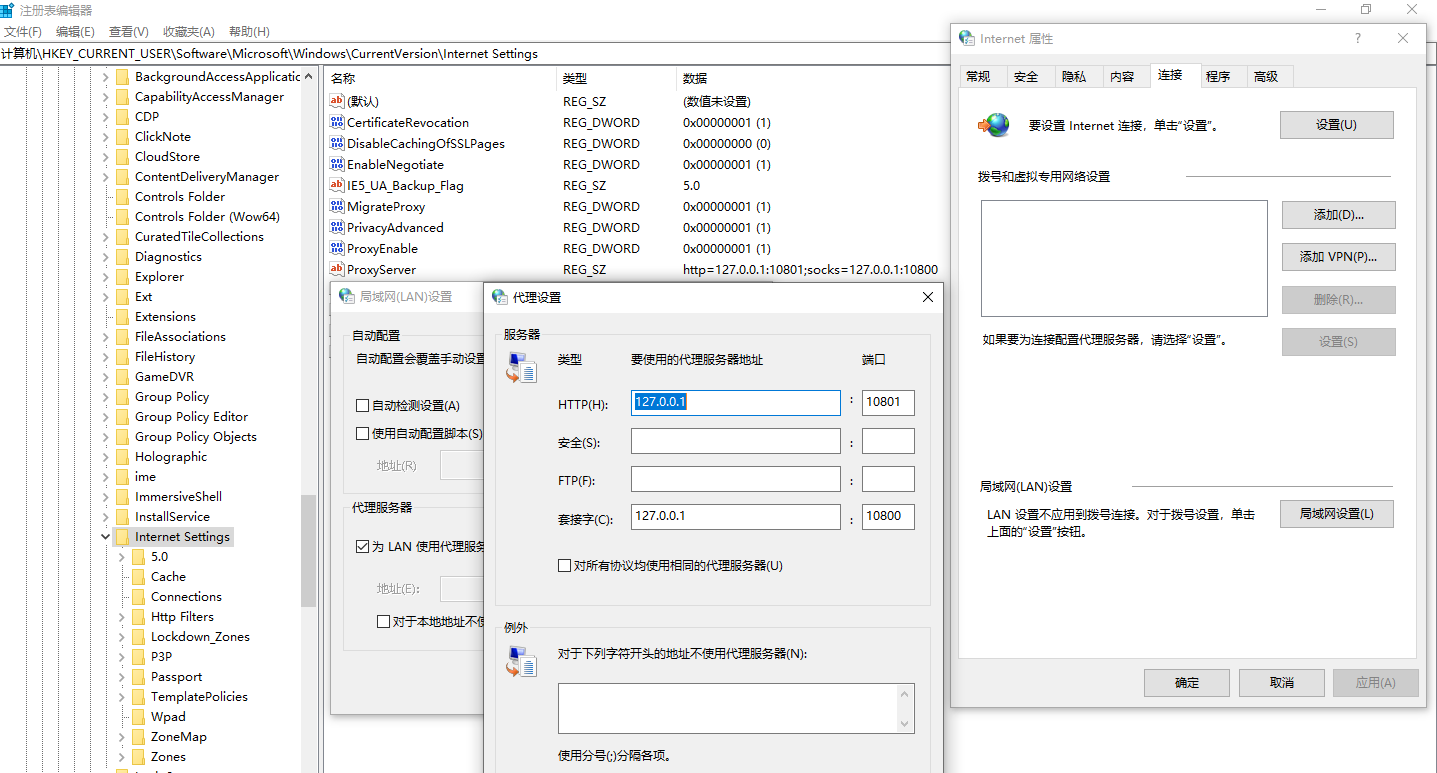Click the ProxyServer string value icon
The height and width of the screenshot is (773, 1437).
coord(337,269)
